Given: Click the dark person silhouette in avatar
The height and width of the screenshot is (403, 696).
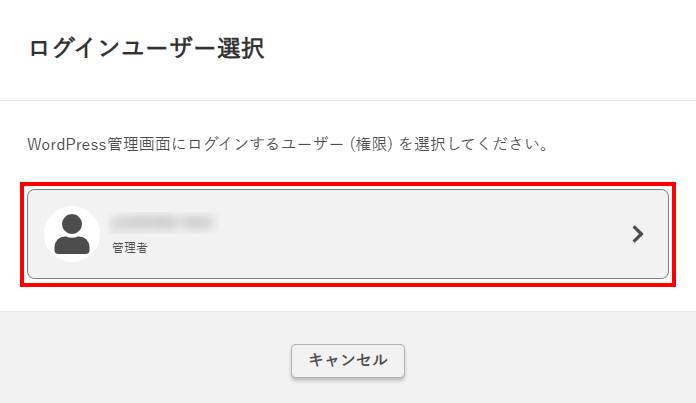Looking at the screenshot, I should 72,236.
